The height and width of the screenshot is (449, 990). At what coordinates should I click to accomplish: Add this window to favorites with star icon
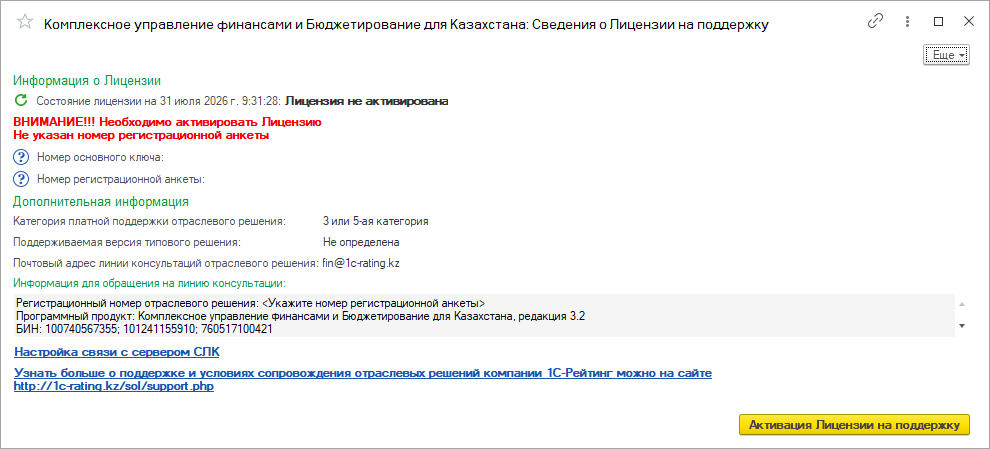click(24, 21)
